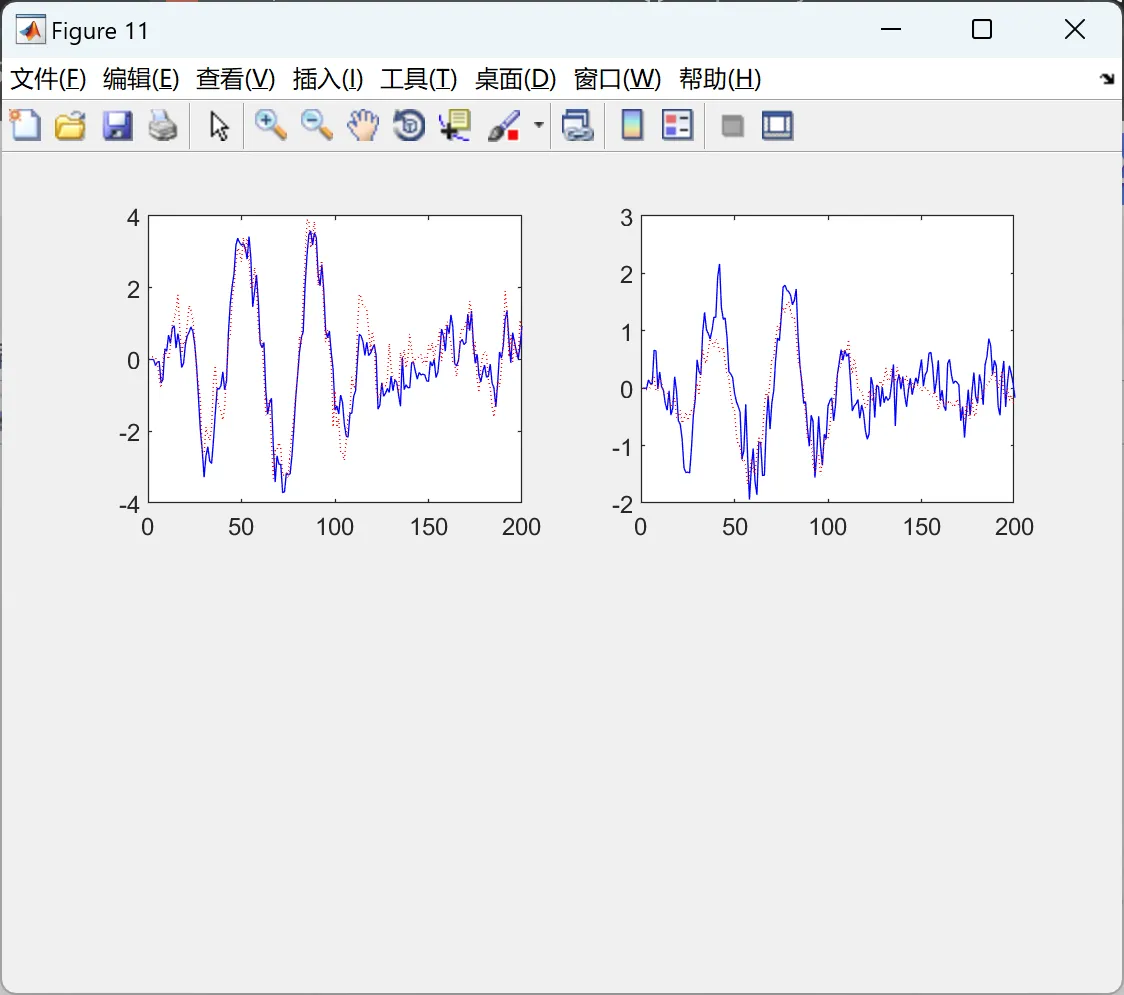Close the Figure 11 window
Viewport: 1124px width, 995px height.
tap(1075, 29)
